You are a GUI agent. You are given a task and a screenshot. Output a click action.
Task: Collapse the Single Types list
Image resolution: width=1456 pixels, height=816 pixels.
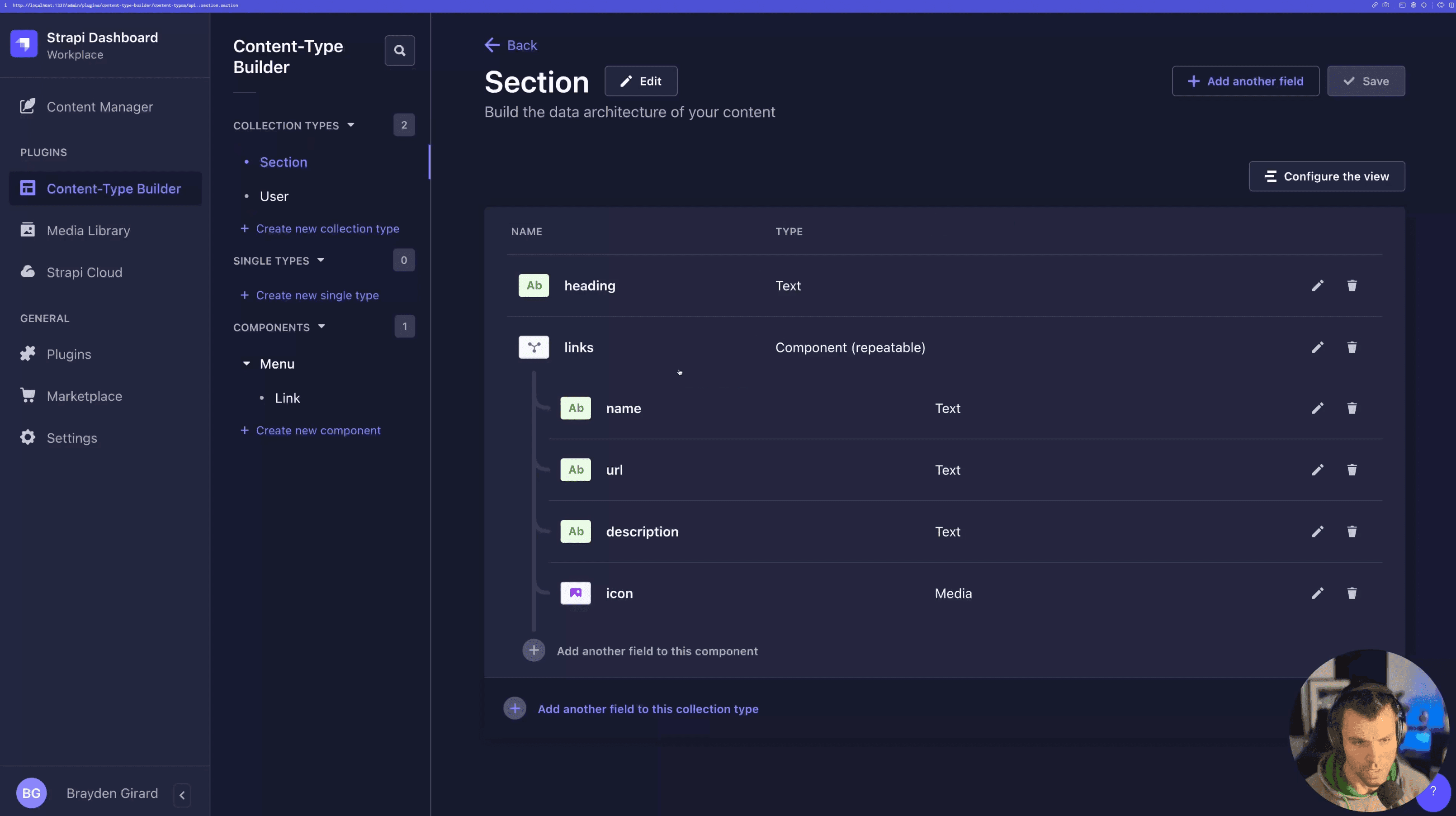321,260
